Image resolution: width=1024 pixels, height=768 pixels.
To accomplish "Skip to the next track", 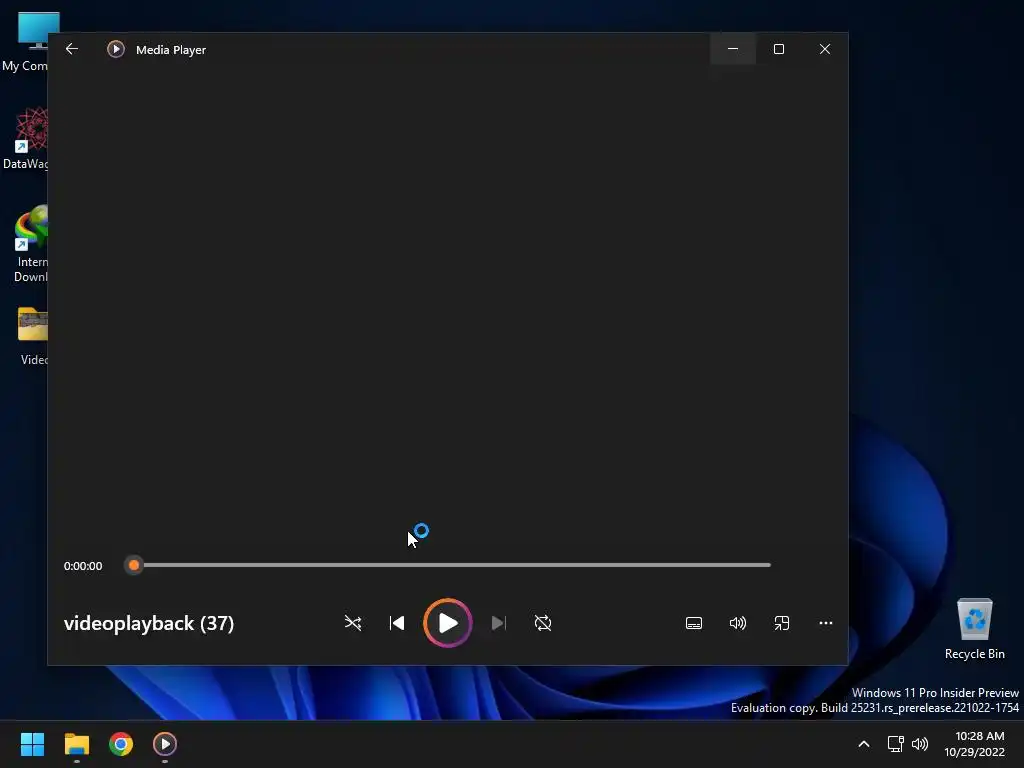I will [498, 623].
